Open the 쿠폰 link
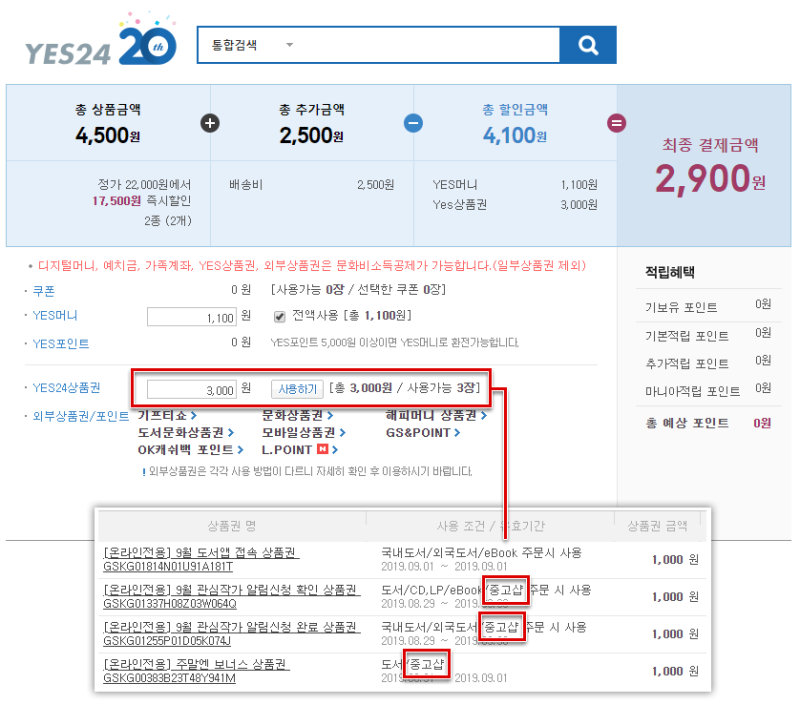 pyautogui.click(x=43, y=291)
